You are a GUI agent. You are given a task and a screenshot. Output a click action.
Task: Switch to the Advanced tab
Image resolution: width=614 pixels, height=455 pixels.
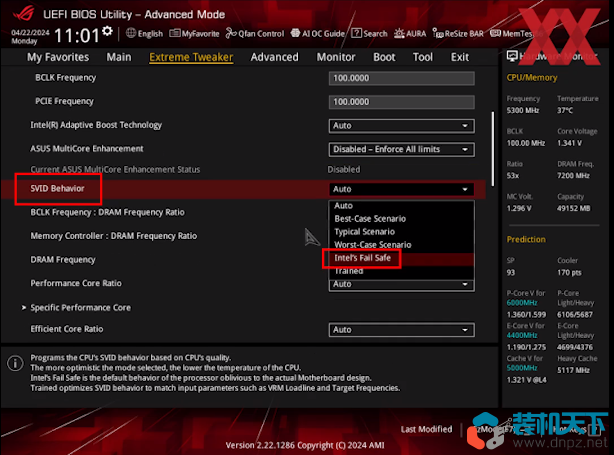[274, 57]
